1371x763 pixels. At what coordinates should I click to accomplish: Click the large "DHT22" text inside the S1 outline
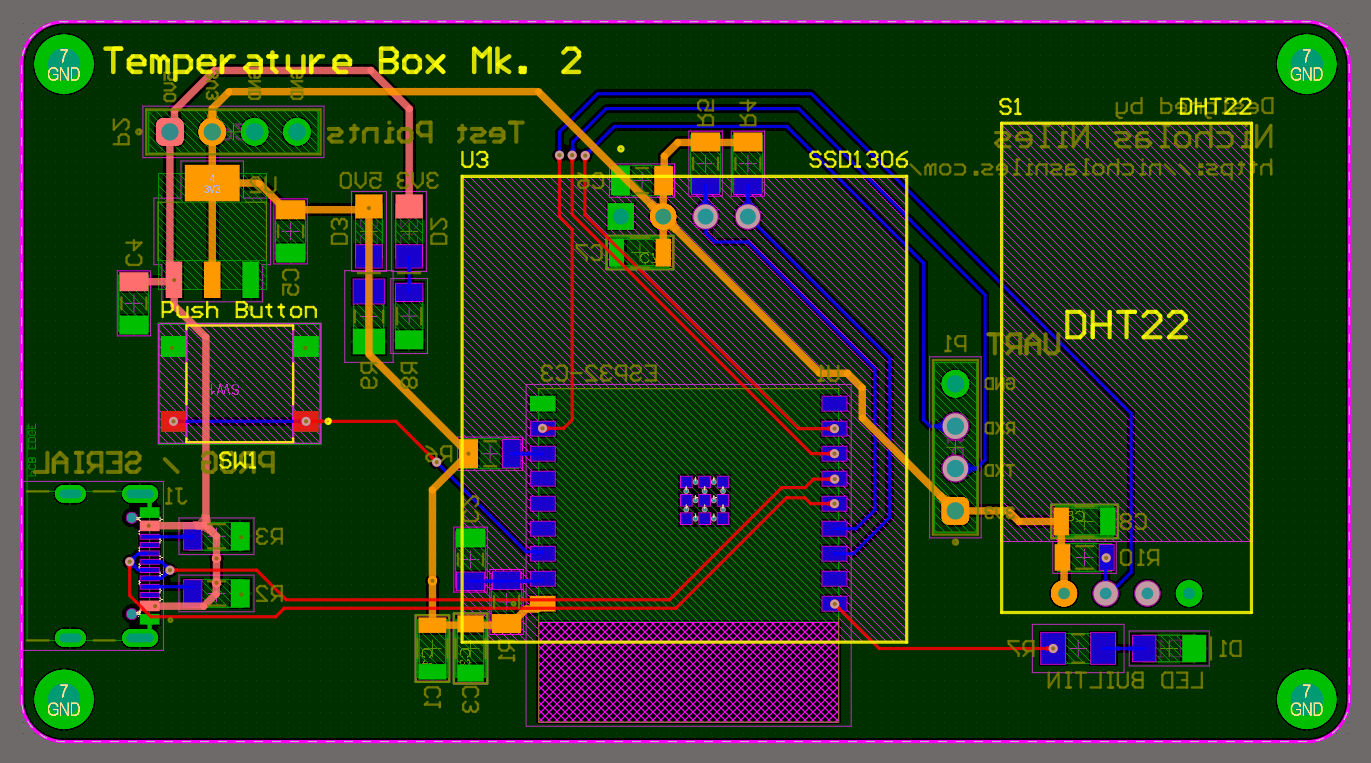(1126, 325)
